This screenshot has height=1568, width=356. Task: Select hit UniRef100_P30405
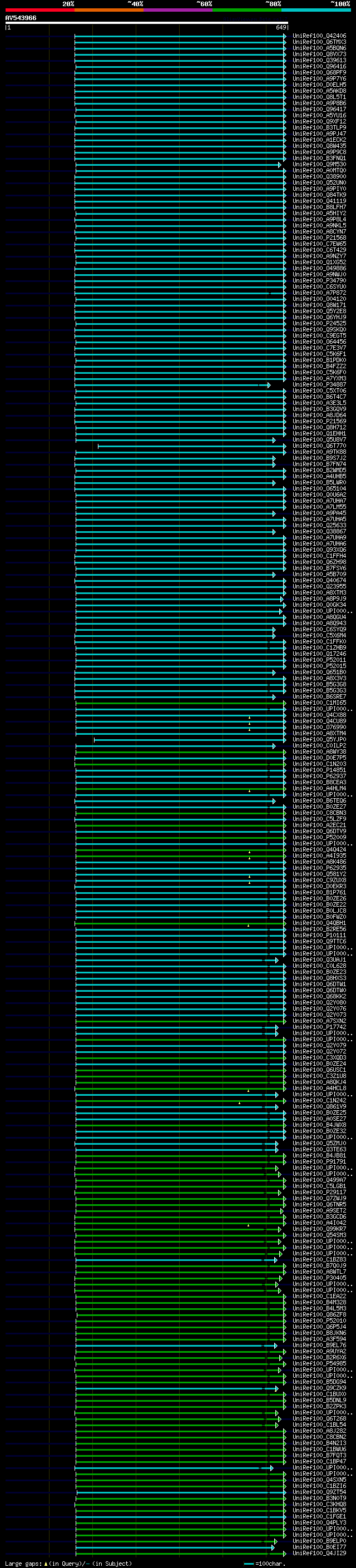click(x=319, y=1278)
